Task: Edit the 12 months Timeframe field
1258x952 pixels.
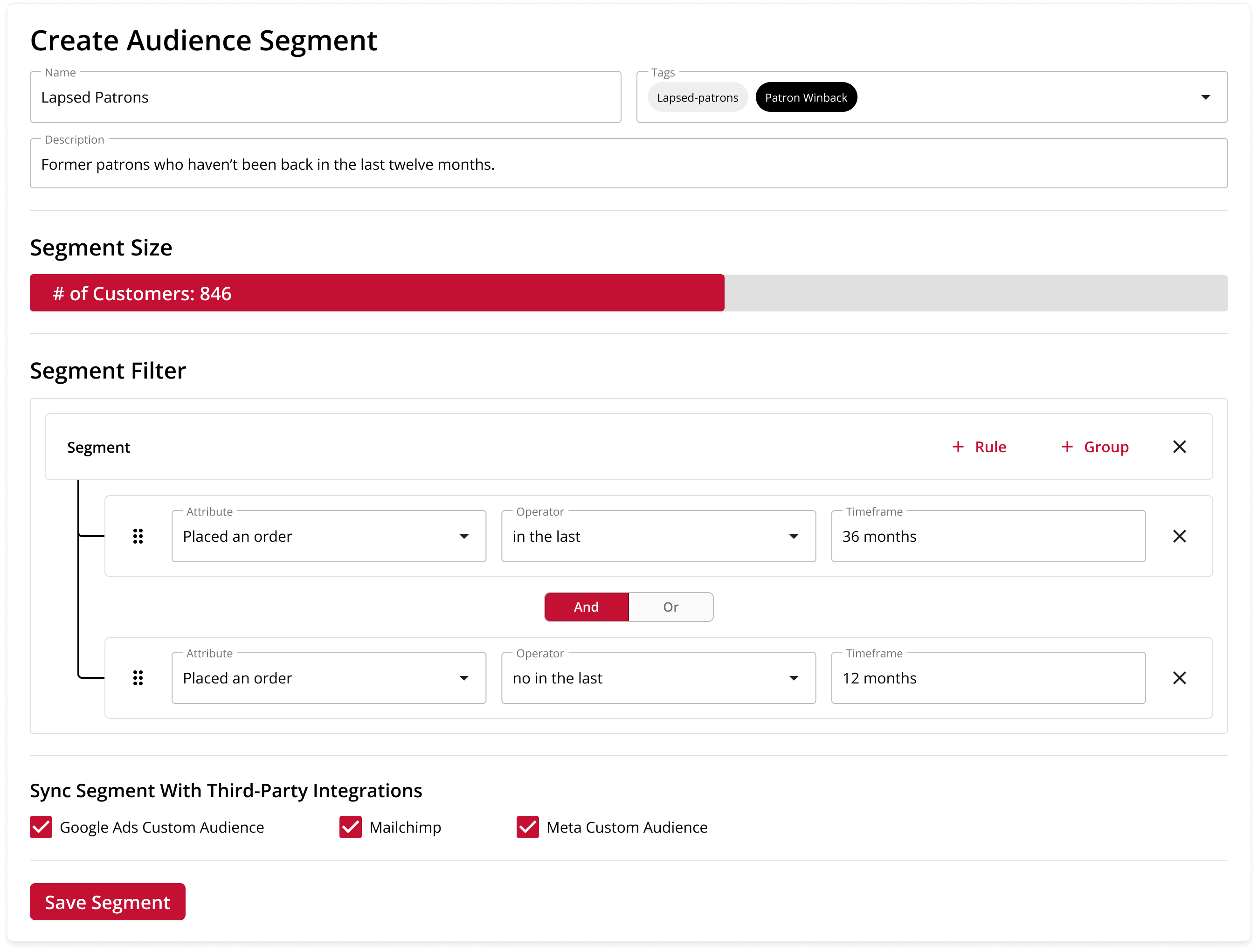Action: pos(988,678)
